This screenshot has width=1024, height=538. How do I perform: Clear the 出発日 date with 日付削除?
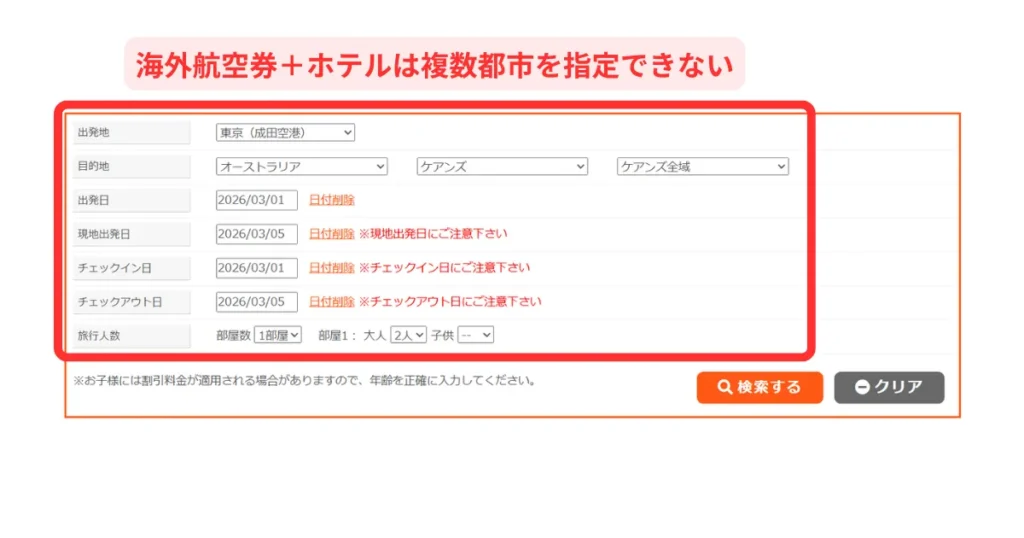pyautogui.click(x=331, y=200)
